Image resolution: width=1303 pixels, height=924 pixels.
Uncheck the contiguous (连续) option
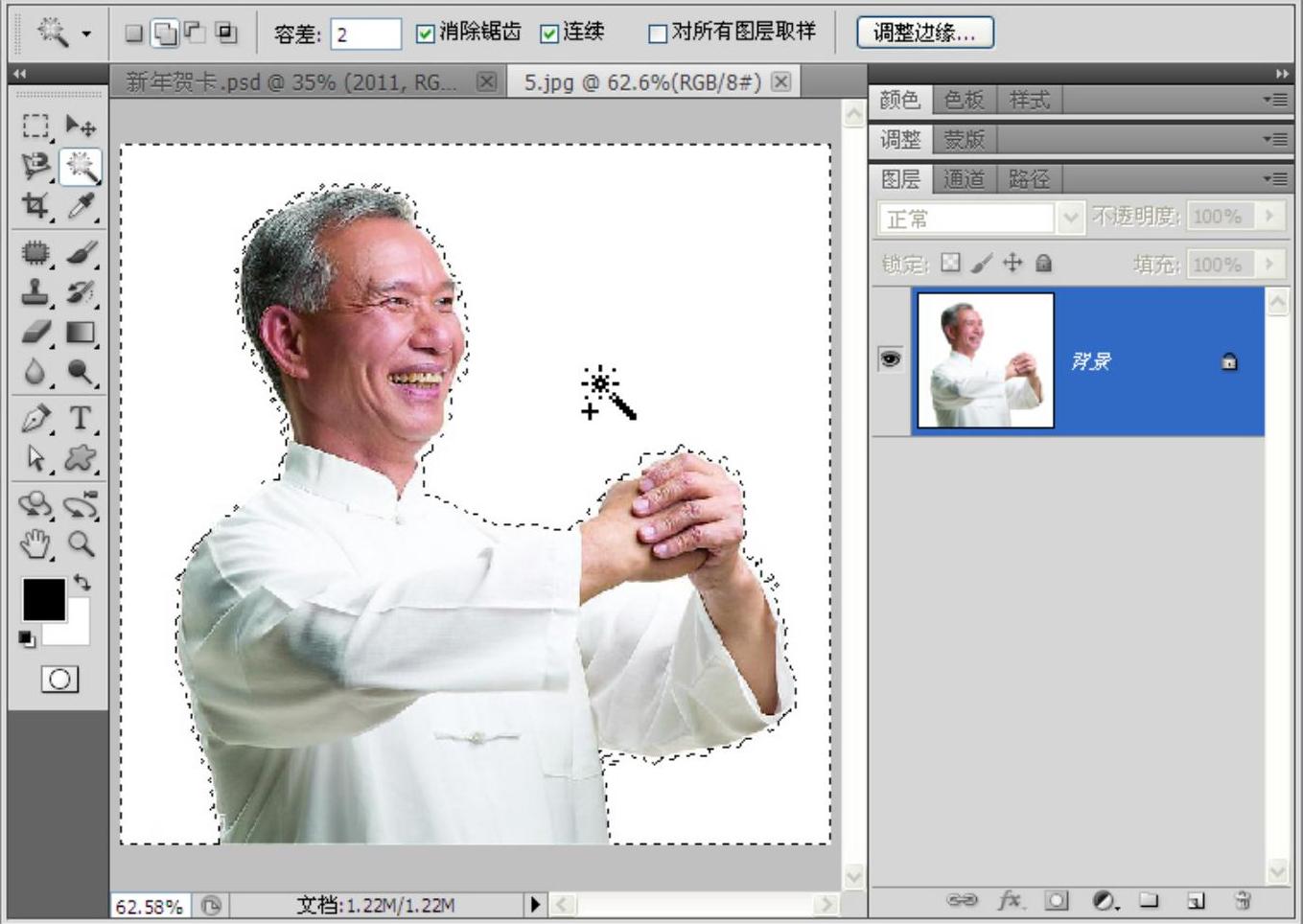pos(549,34)
